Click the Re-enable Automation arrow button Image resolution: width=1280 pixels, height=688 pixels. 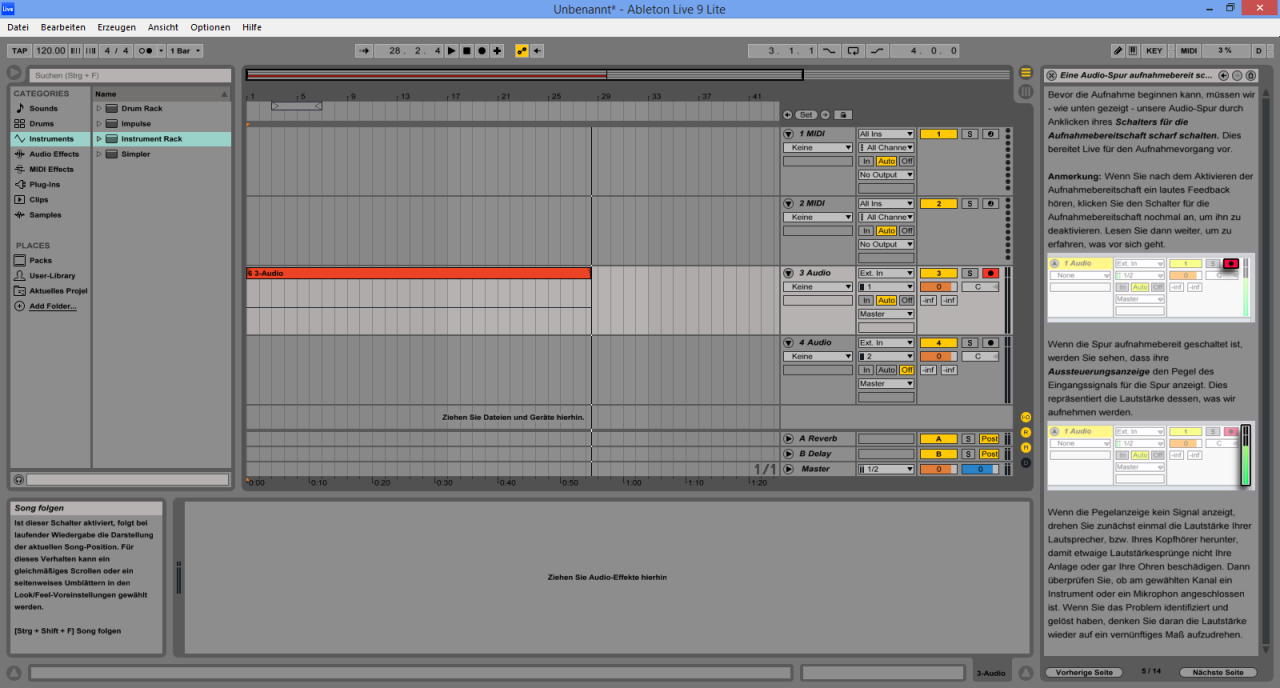(x=537, y=50)
